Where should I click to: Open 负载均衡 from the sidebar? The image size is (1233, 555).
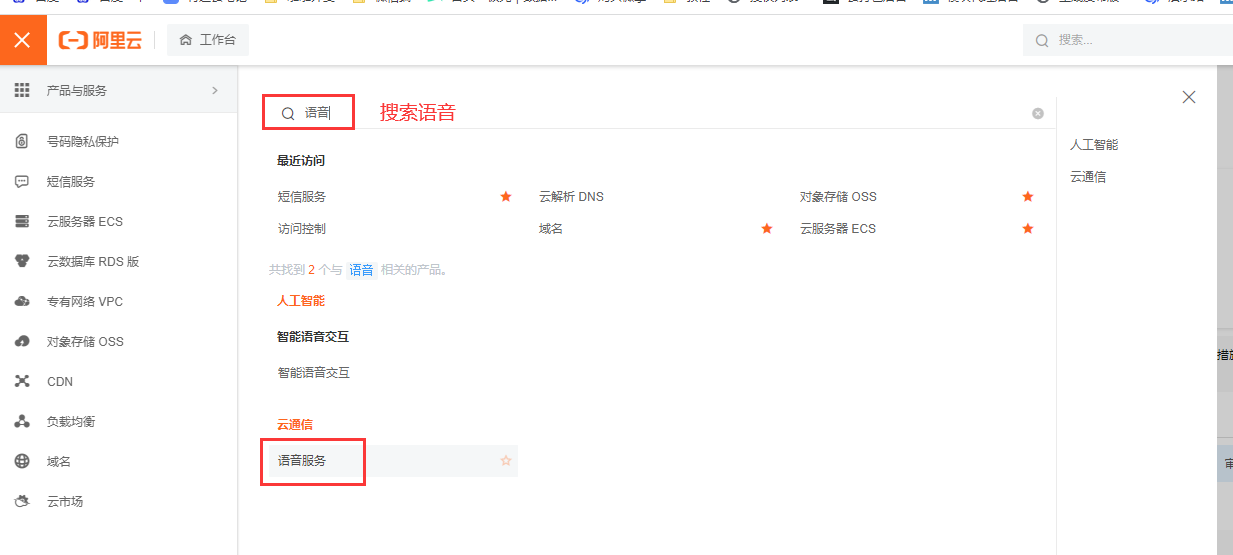(71, 422)
